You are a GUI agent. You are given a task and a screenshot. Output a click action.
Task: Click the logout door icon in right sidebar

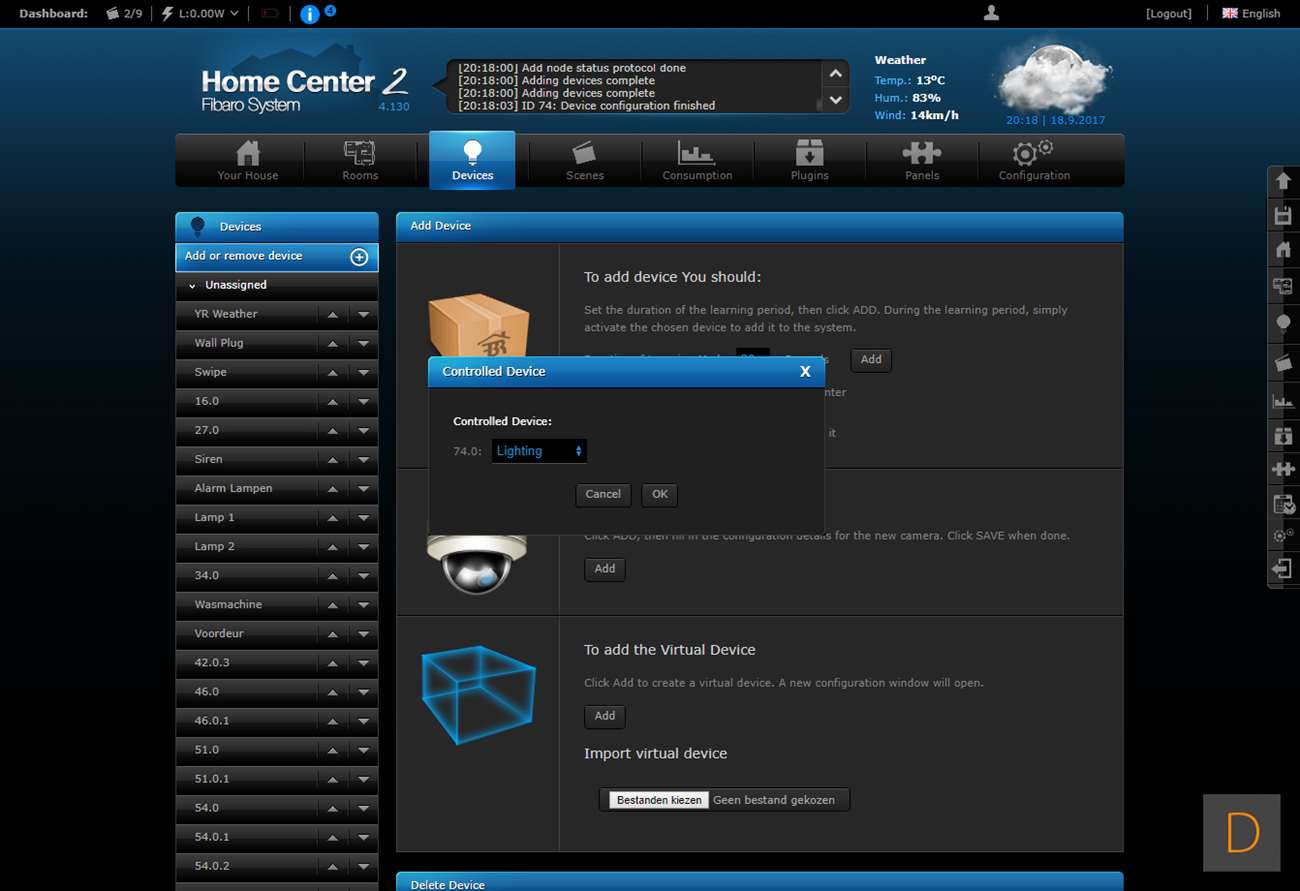tap(1283, 569)
